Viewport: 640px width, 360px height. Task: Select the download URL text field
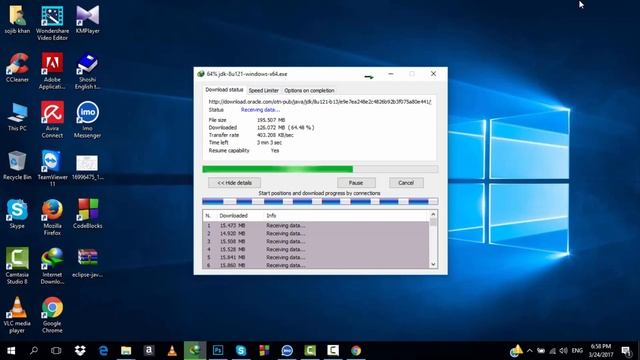click(320, 102)
